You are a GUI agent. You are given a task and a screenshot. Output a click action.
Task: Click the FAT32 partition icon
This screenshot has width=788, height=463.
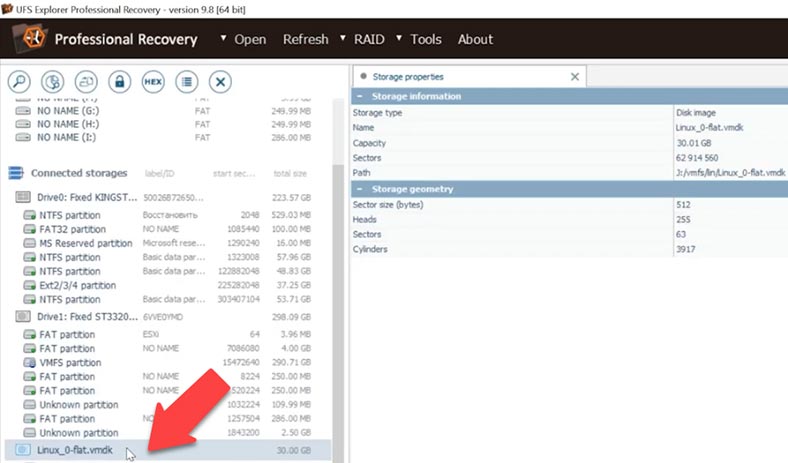pyautogui.click(x=30, y=229)
